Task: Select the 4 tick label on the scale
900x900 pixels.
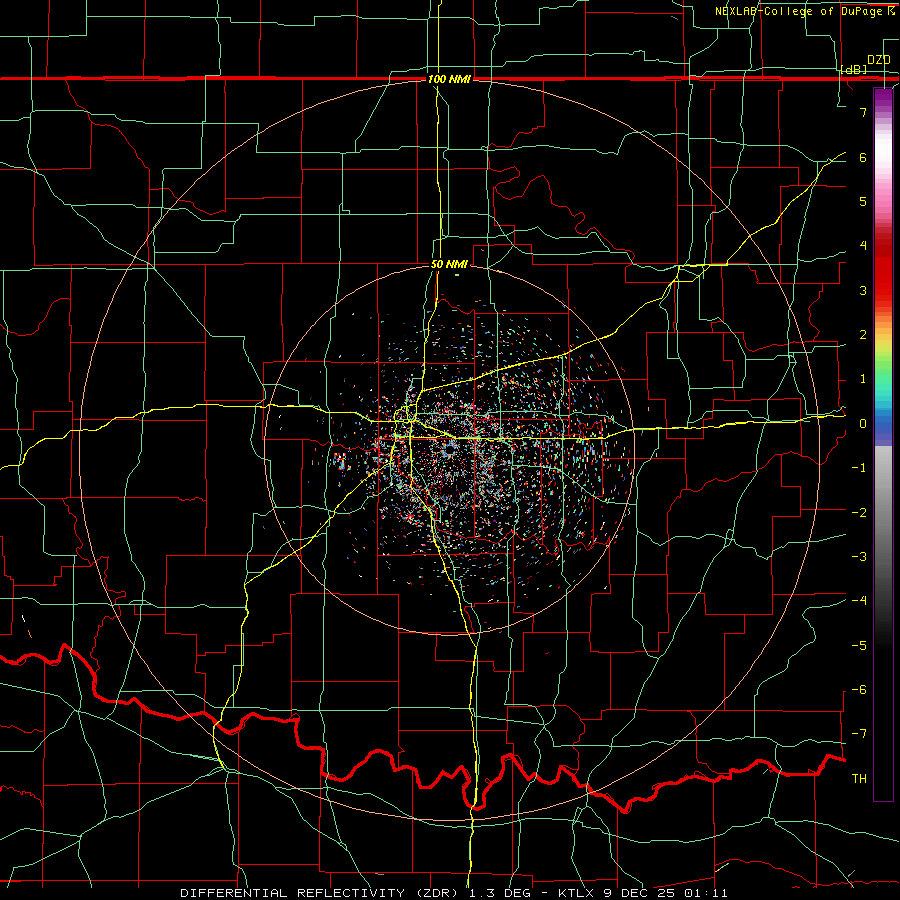Action: tap(863, 246)
